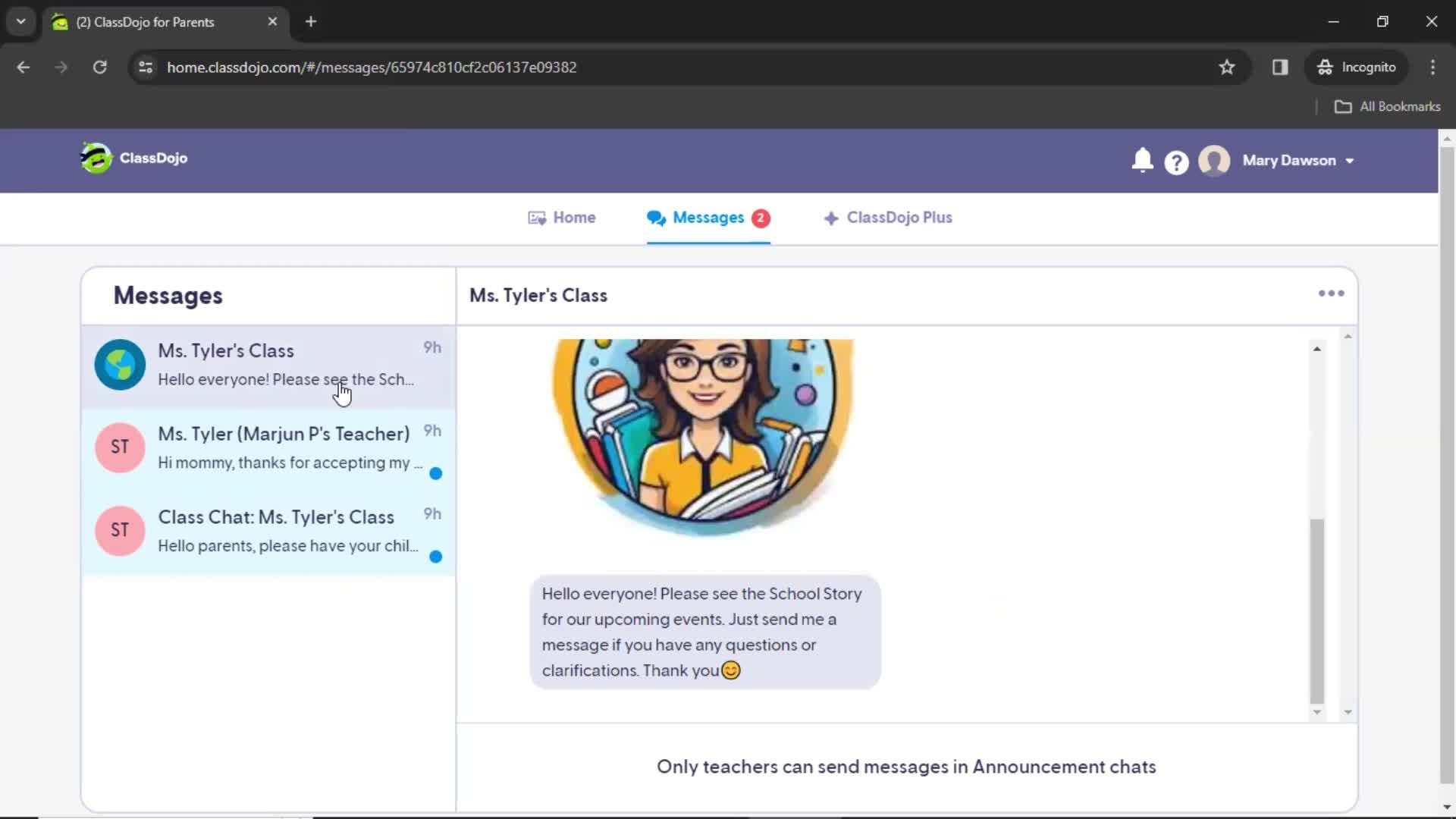This screenshot has width=1456, height=819.
Task: Click unread dot on Hello parents message
Action: click(x=435, y=557)
